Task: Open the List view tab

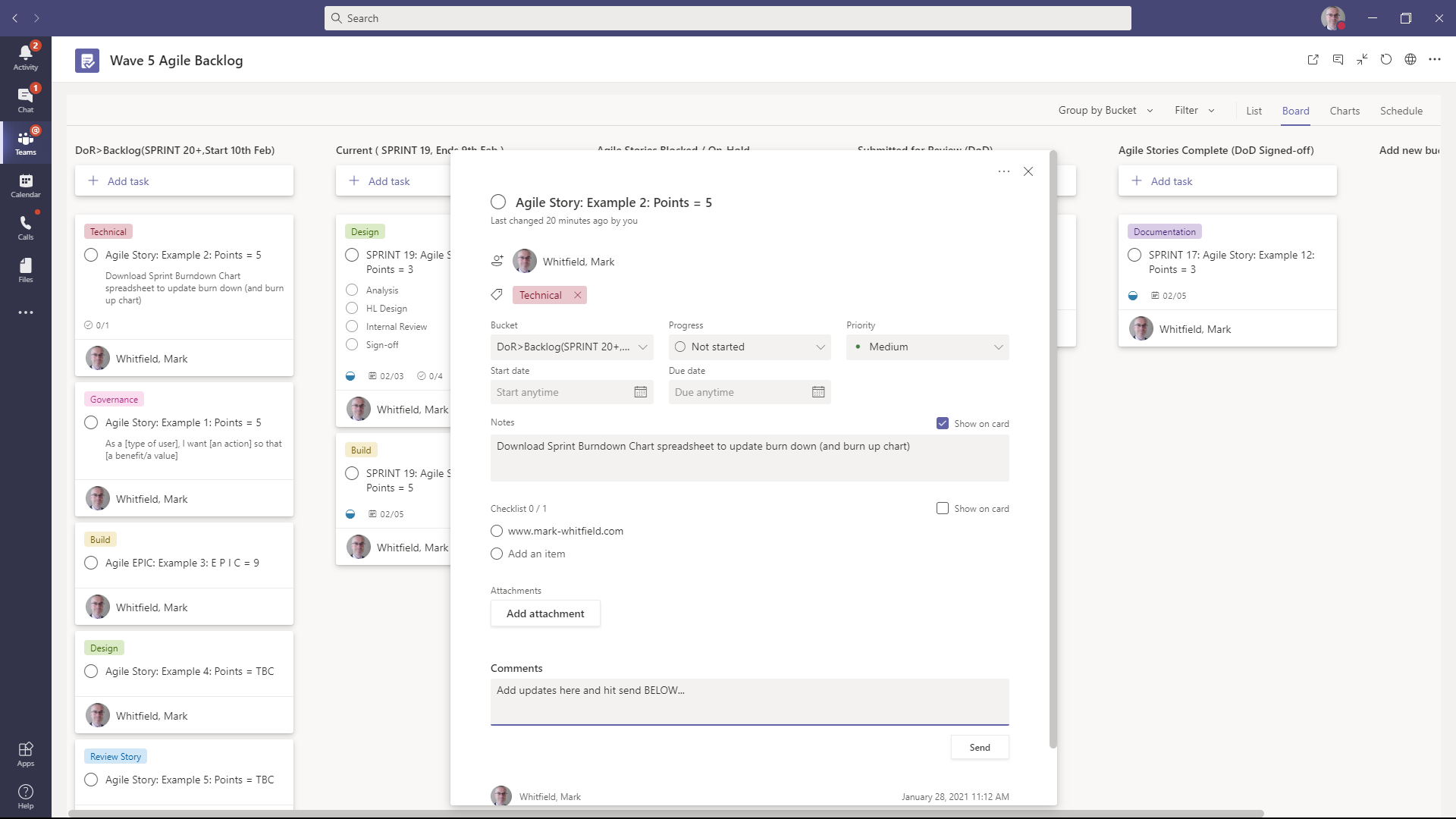Action: click(1253, 111)
